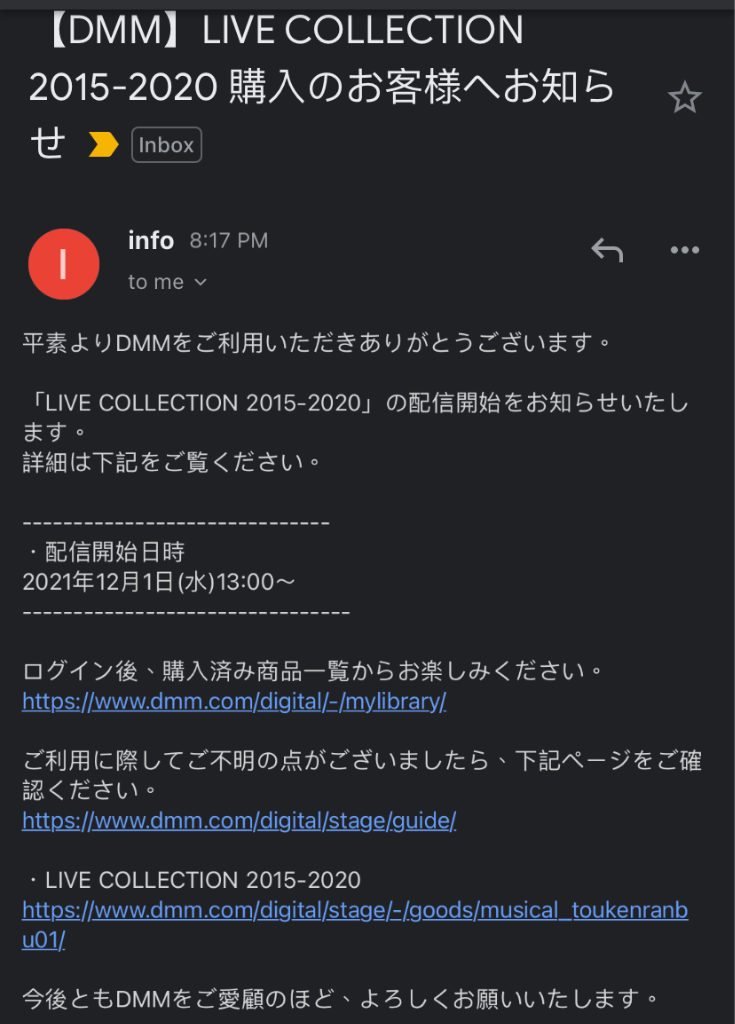This screenshot has height=1024, width=735.
Task: Click the sender name 'info'
Action: coord(151,240)
